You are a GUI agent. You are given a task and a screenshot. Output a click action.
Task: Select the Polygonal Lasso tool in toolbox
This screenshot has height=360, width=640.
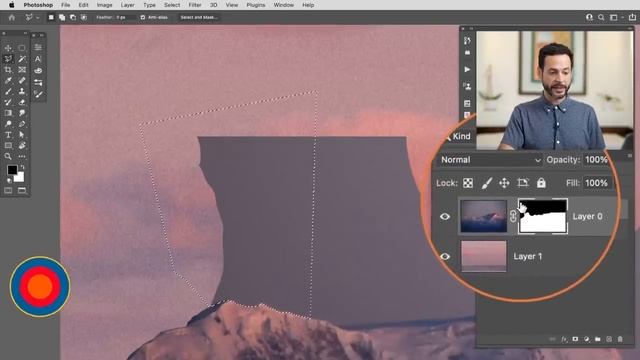click(8, 59)
